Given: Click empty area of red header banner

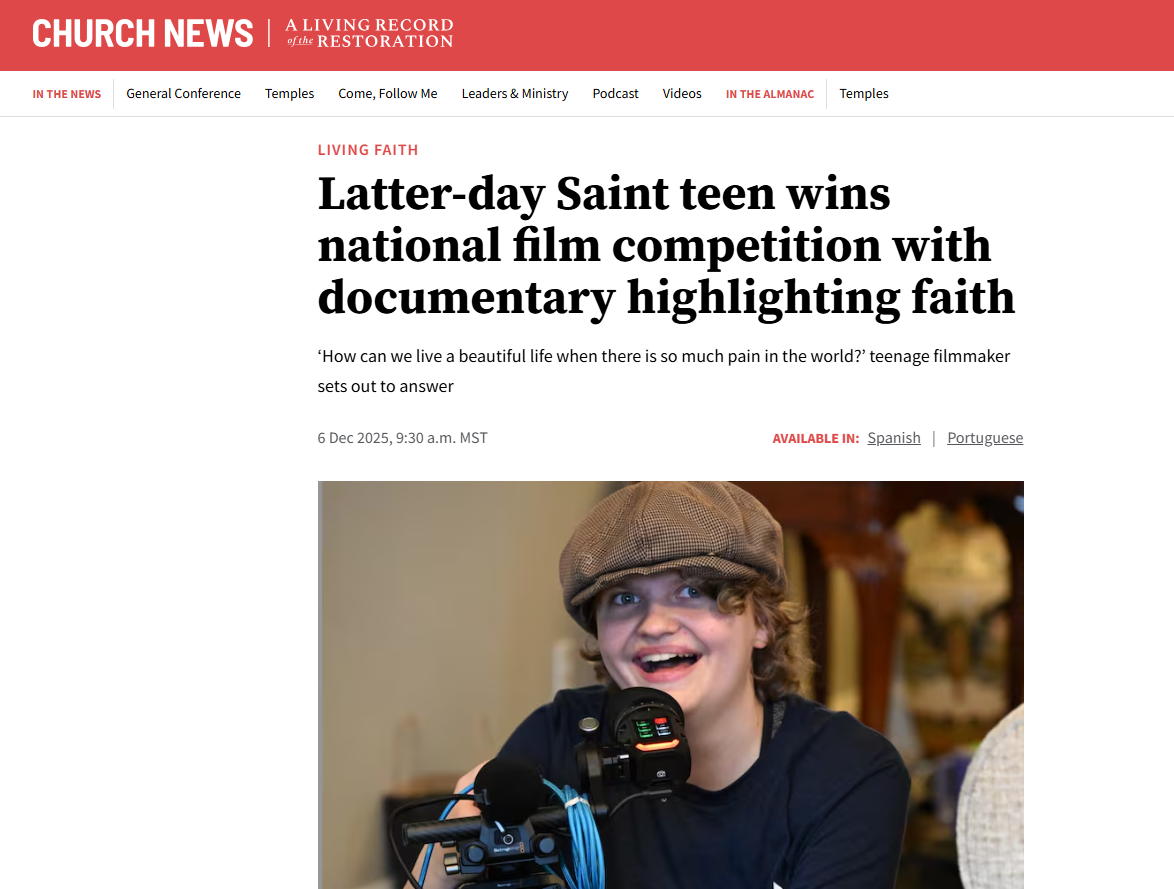Looking at the screenshot, I should (x=809, y=35).
